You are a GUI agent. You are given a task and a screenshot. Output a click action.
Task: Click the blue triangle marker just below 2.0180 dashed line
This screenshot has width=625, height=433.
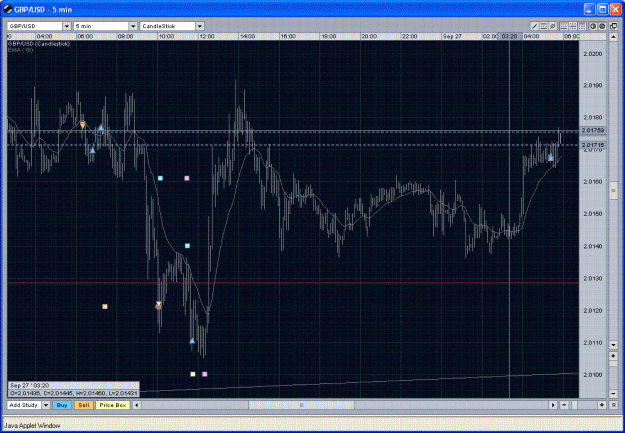(x=101, y=128)
